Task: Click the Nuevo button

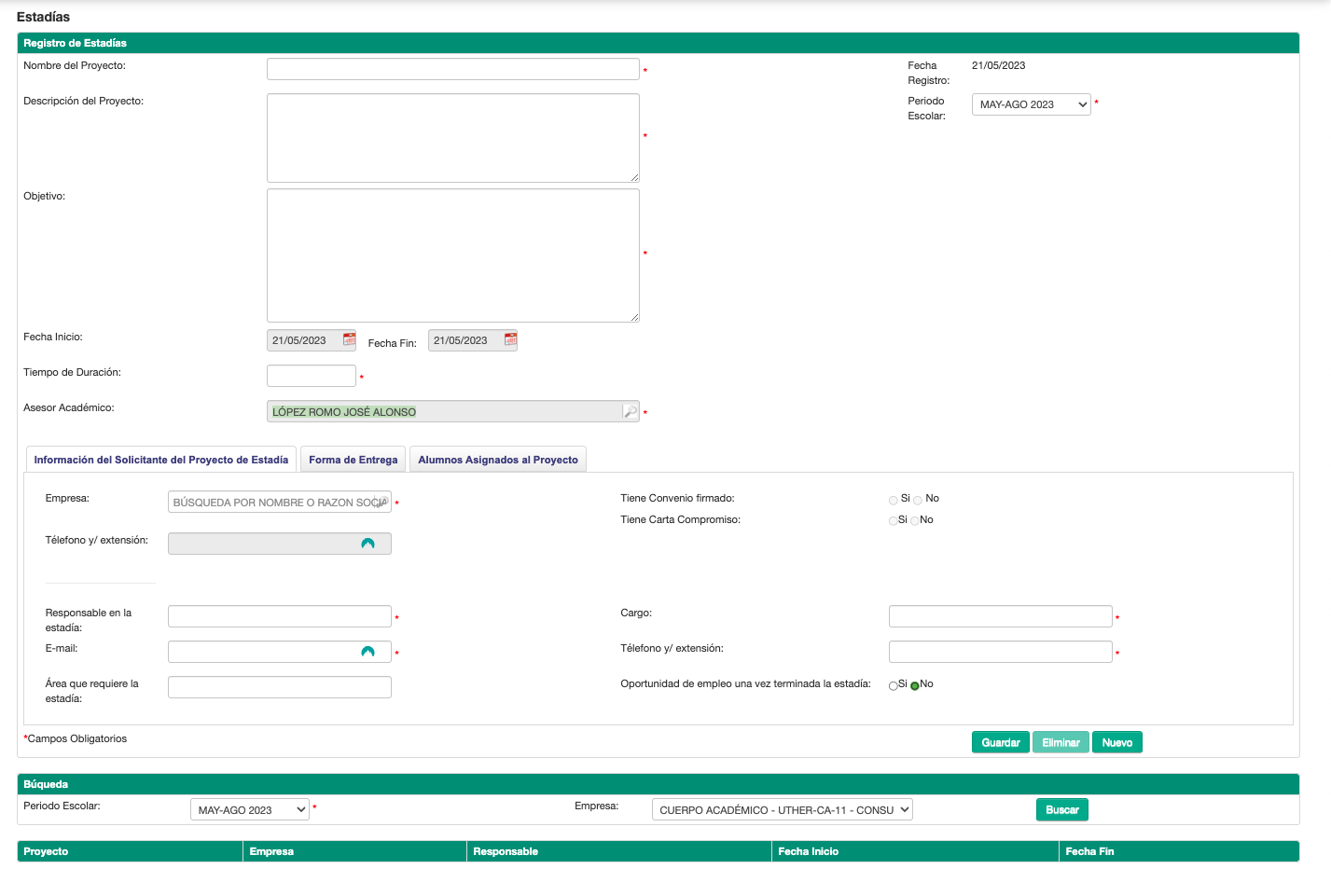Action: 1116,742
